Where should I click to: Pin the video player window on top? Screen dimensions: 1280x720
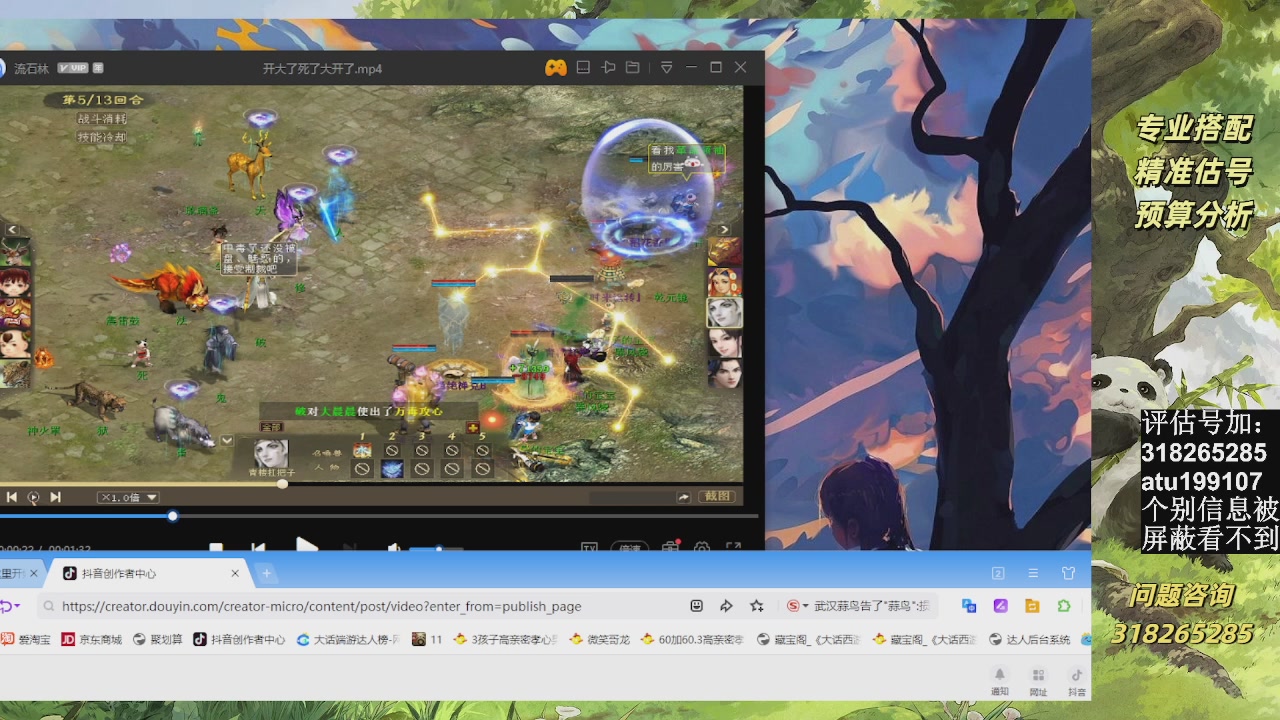[x=608, y=67]
